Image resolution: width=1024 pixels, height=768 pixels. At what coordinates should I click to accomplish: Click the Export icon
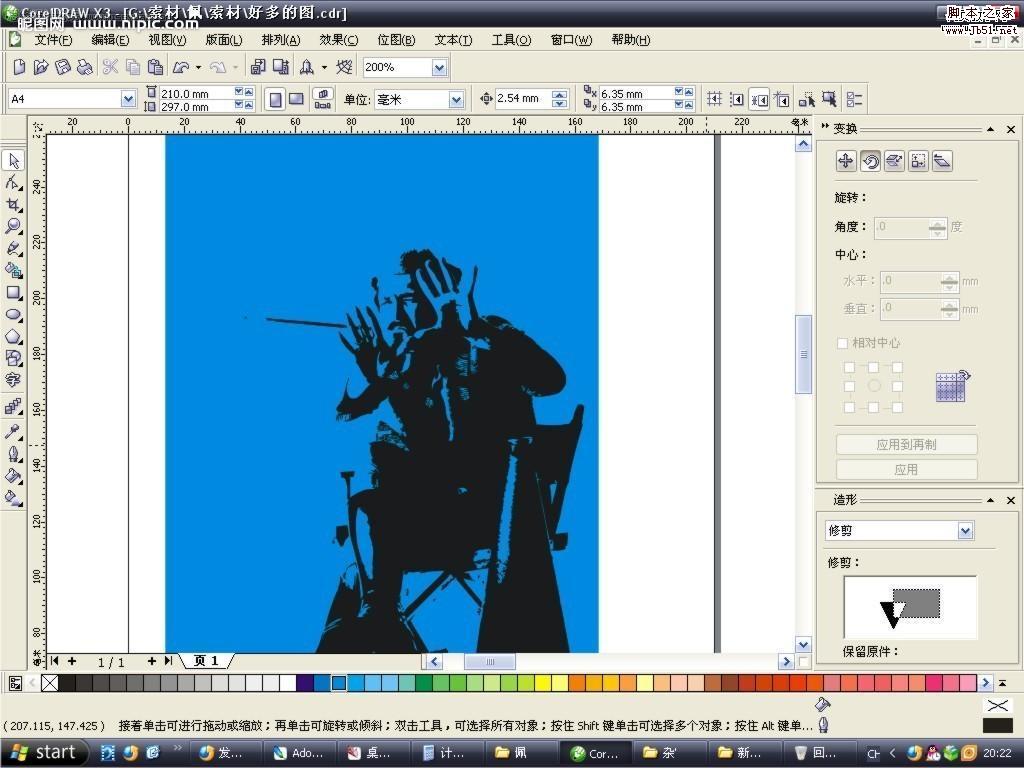point(281,67)
